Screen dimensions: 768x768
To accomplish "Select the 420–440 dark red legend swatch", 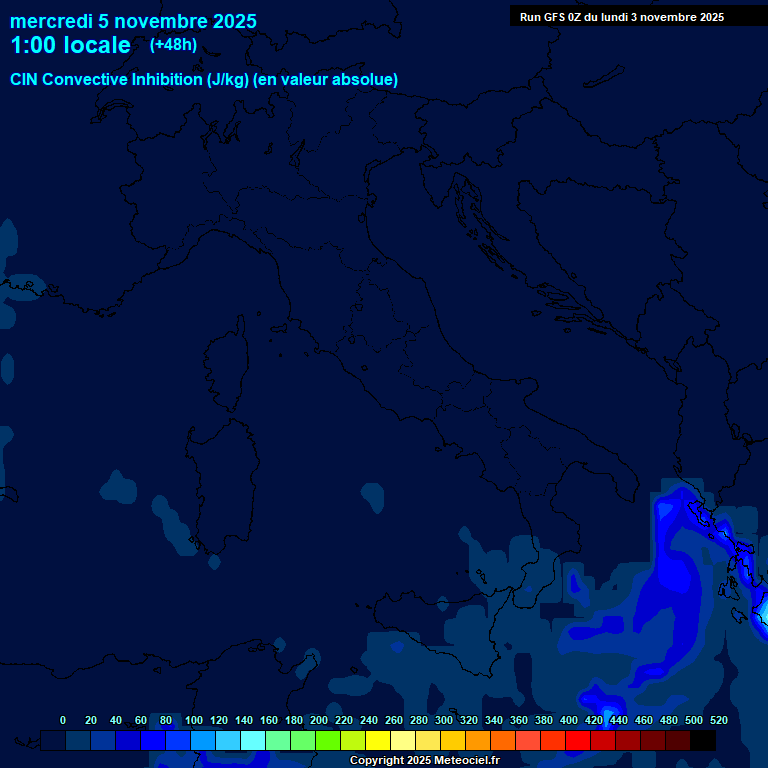I will tap(602, 740).
